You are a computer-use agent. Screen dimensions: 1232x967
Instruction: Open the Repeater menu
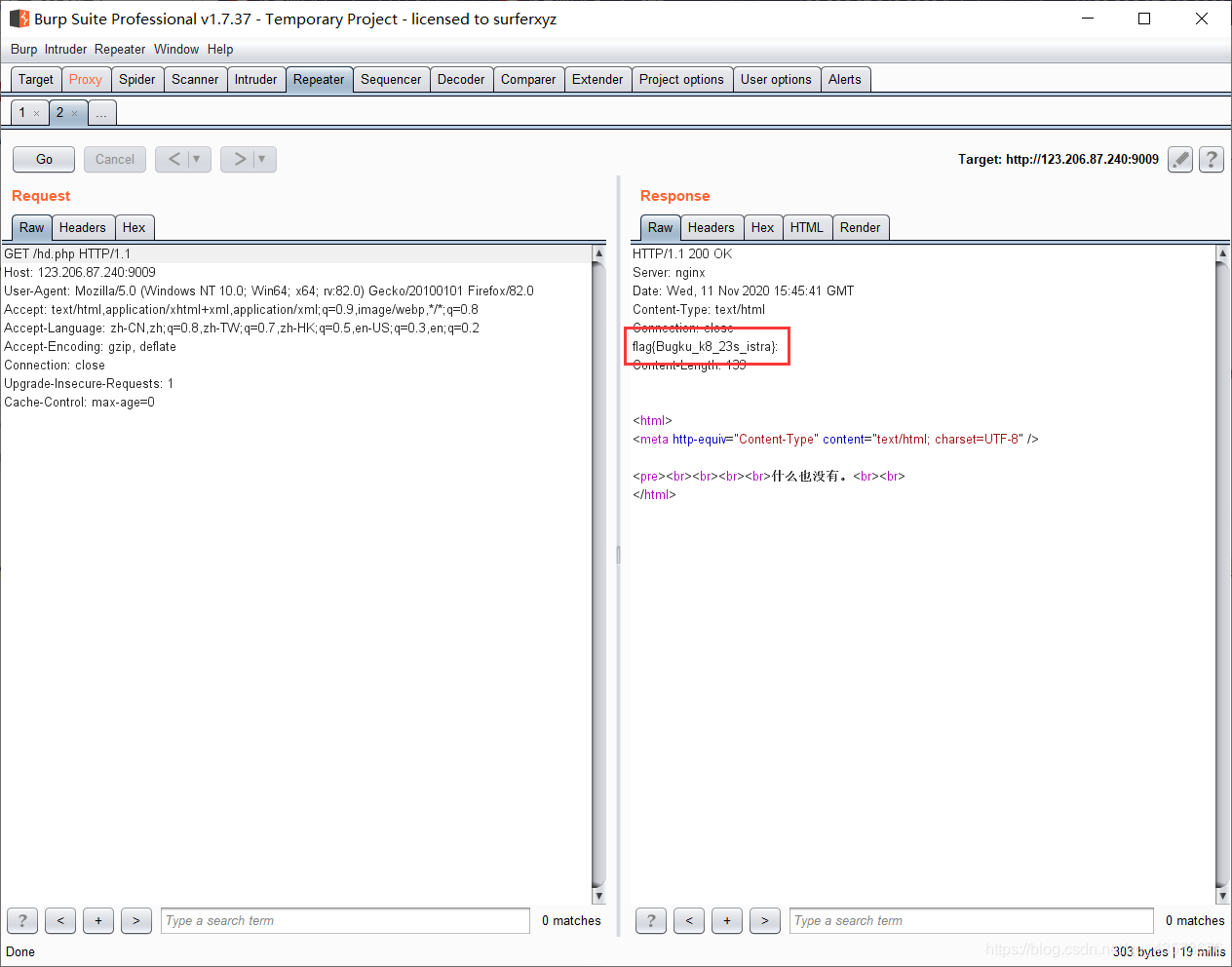tap(120, 49)
